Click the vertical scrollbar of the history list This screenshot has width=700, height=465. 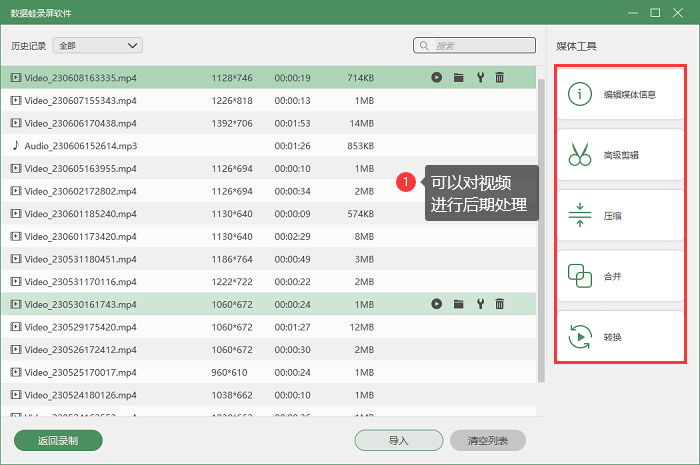541,231
